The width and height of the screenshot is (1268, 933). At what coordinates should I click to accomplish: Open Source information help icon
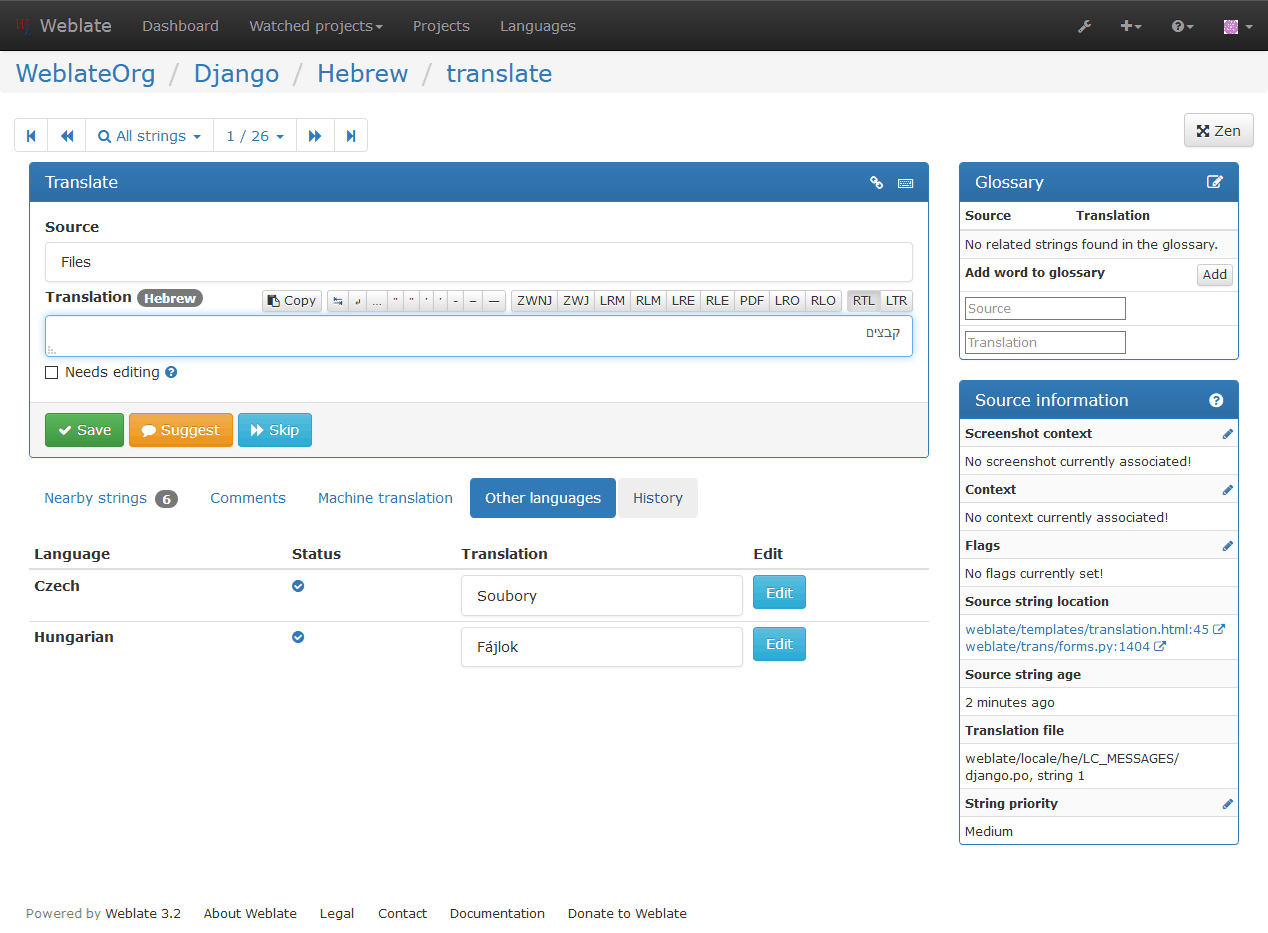[x=1216, y=400]
